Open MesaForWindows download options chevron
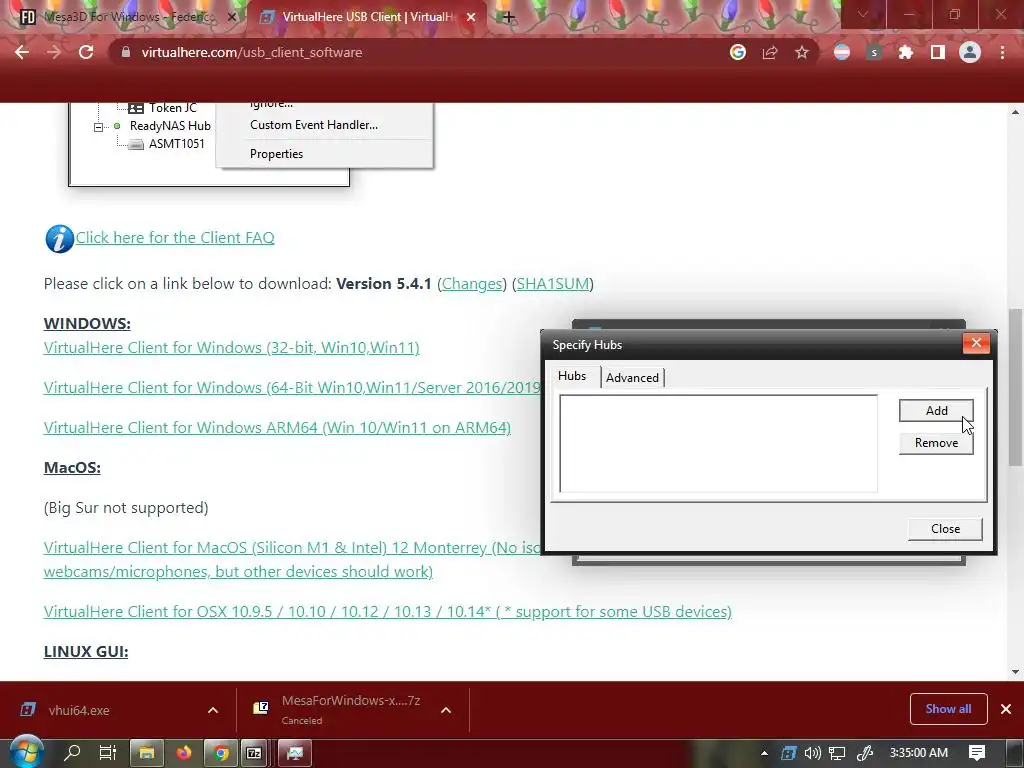Viewport: 1024px width, 768px height. (x=446, y=710)
